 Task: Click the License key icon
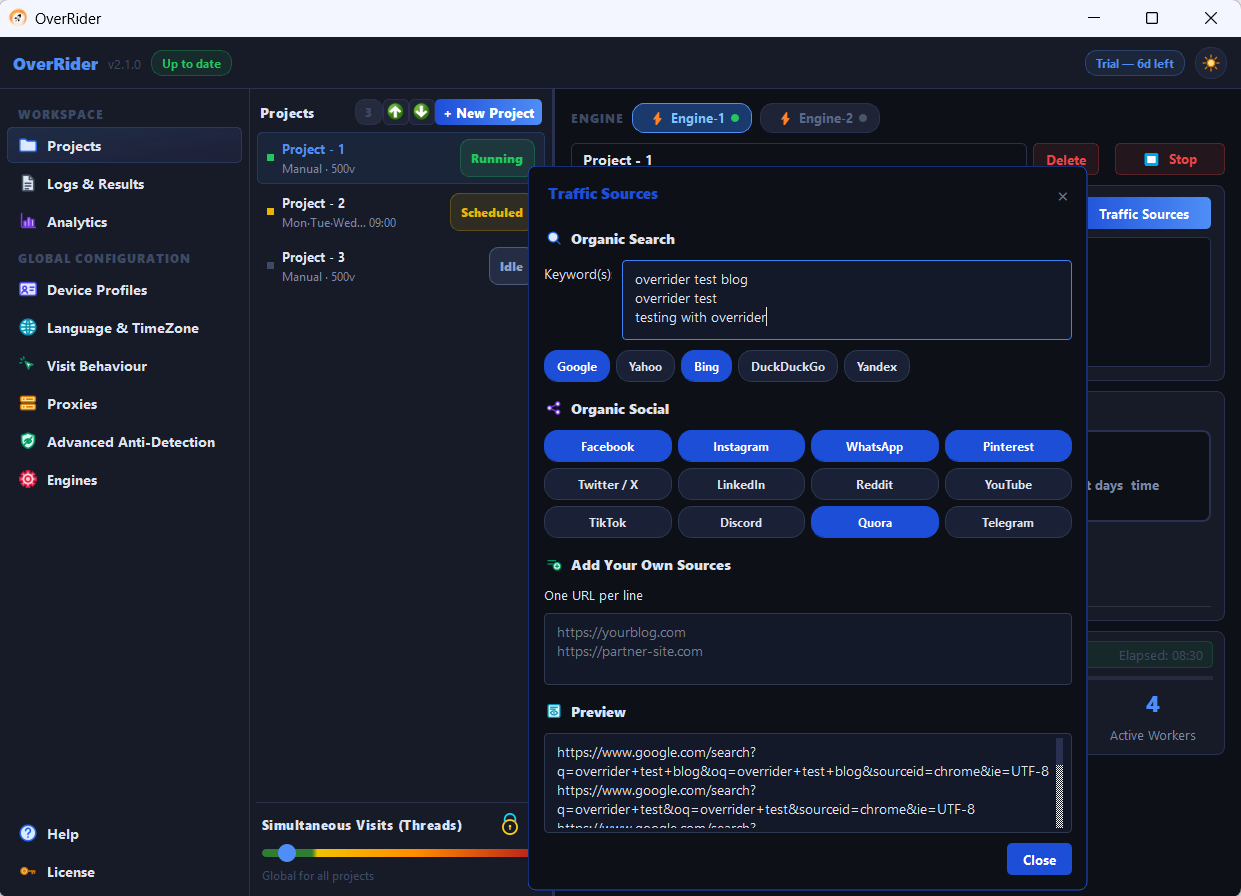point(28,872)
